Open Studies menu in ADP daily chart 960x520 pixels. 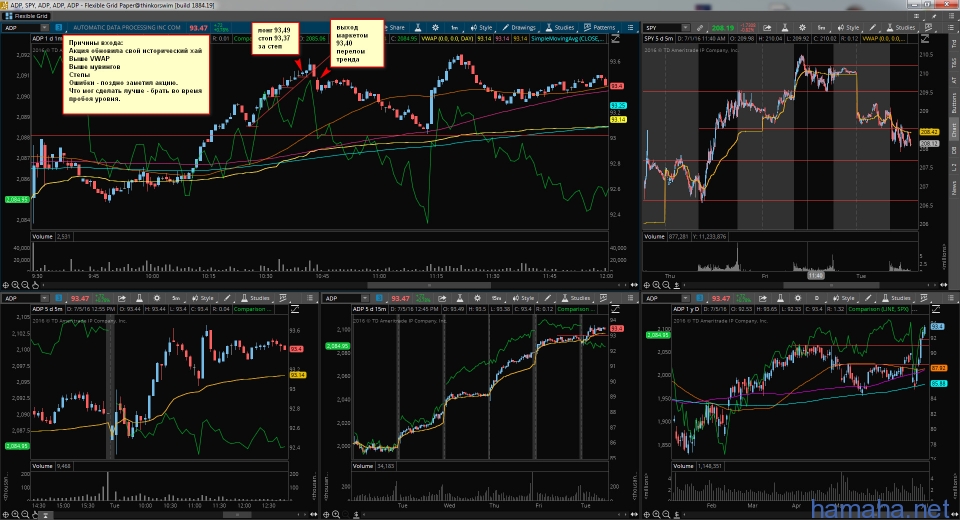tap(896, 298)
